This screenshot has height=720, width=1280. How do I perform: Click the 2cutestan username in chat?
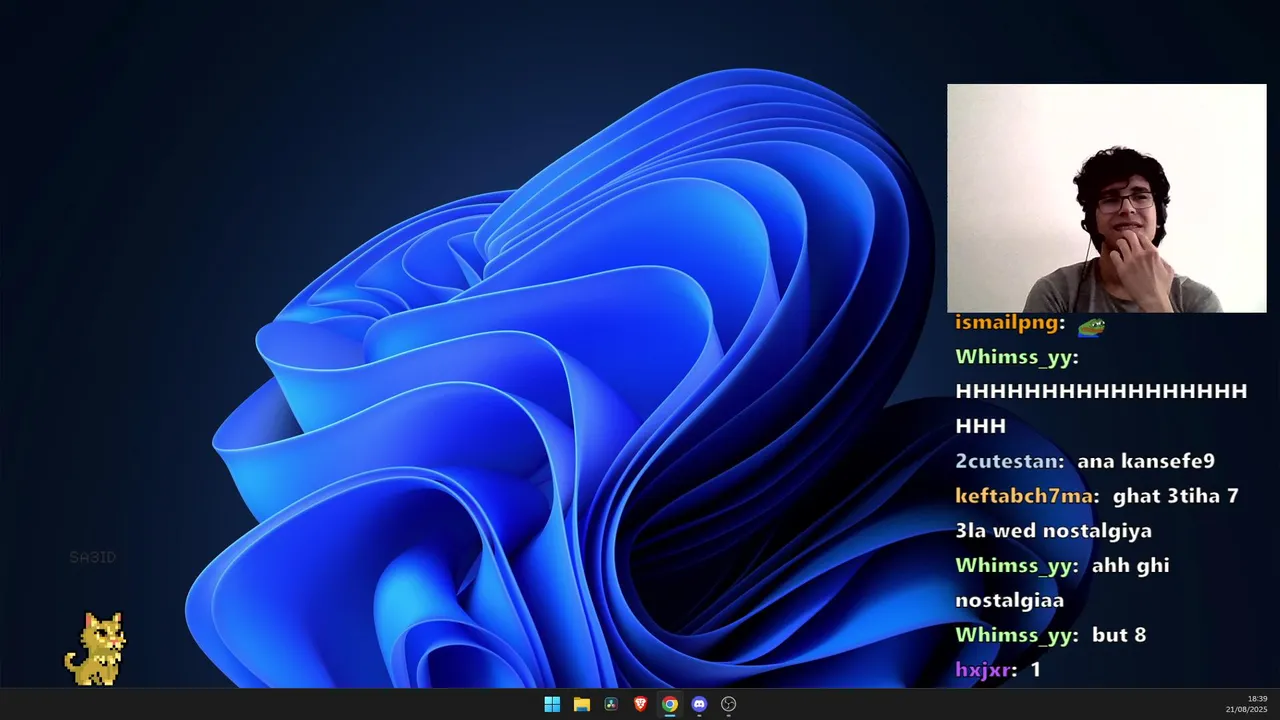tap(1007, 461)
